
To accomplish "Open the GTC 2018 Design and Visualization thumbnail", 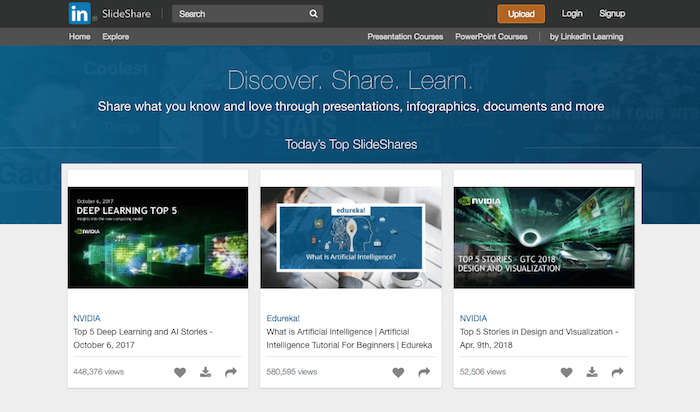I will coord(544,237).
